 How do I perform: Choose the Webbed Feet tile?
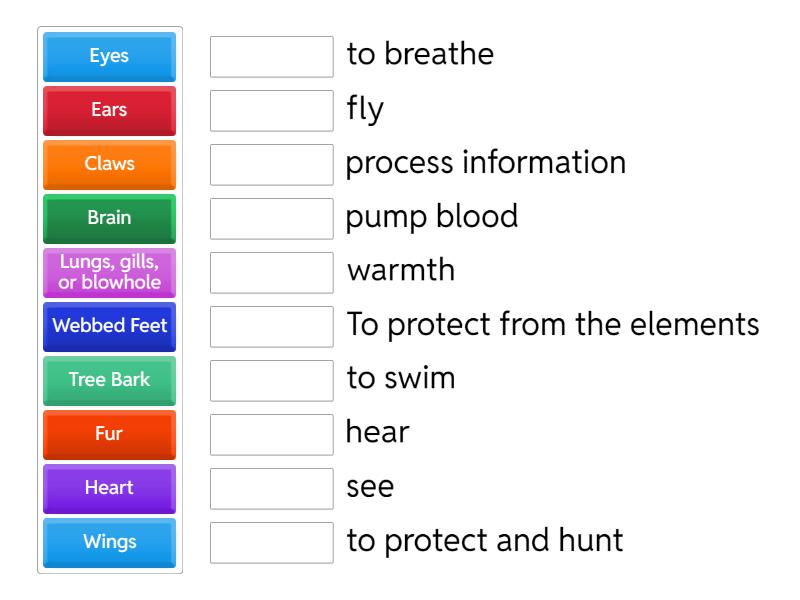pyautogui.click(x=109, y=326)
